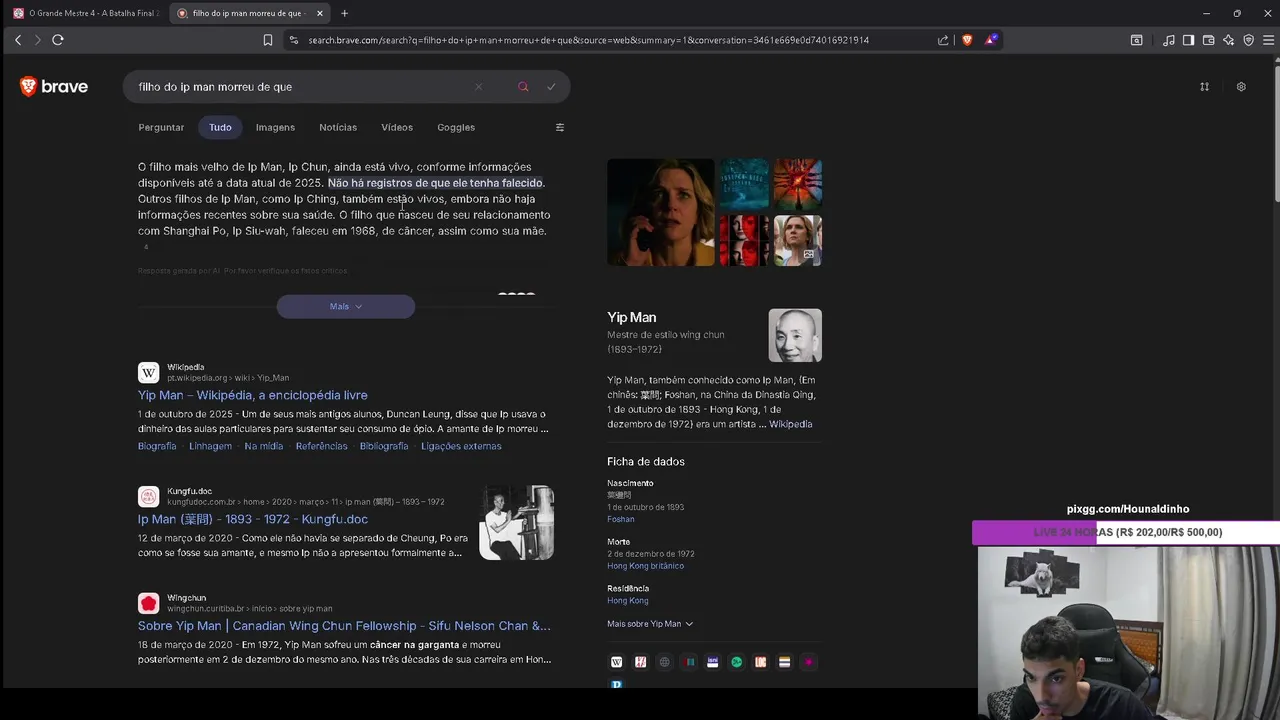Select the Imagens search tab
Viewport: 1280px width, 720px height.
click(275, 127)
